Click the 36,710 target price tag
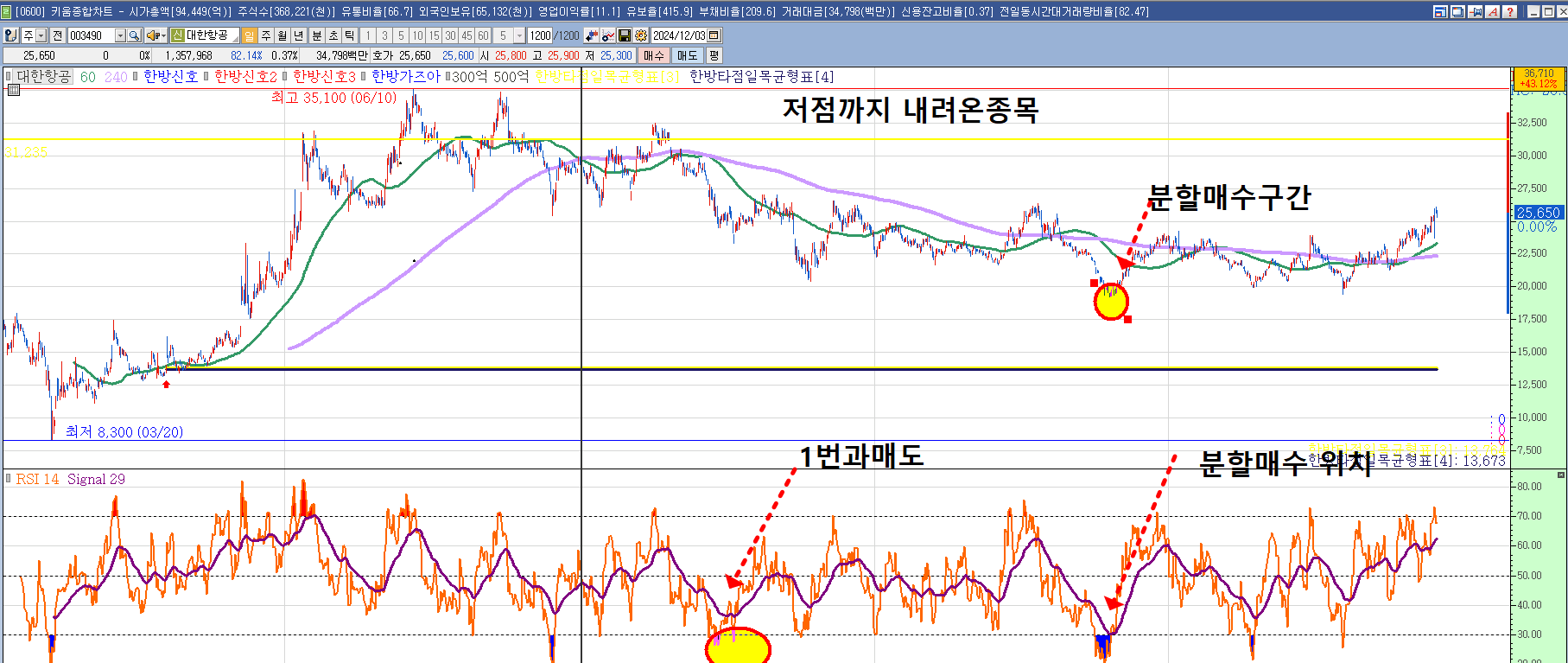This screenshot has width=1568, height=663. point(1539,79)
